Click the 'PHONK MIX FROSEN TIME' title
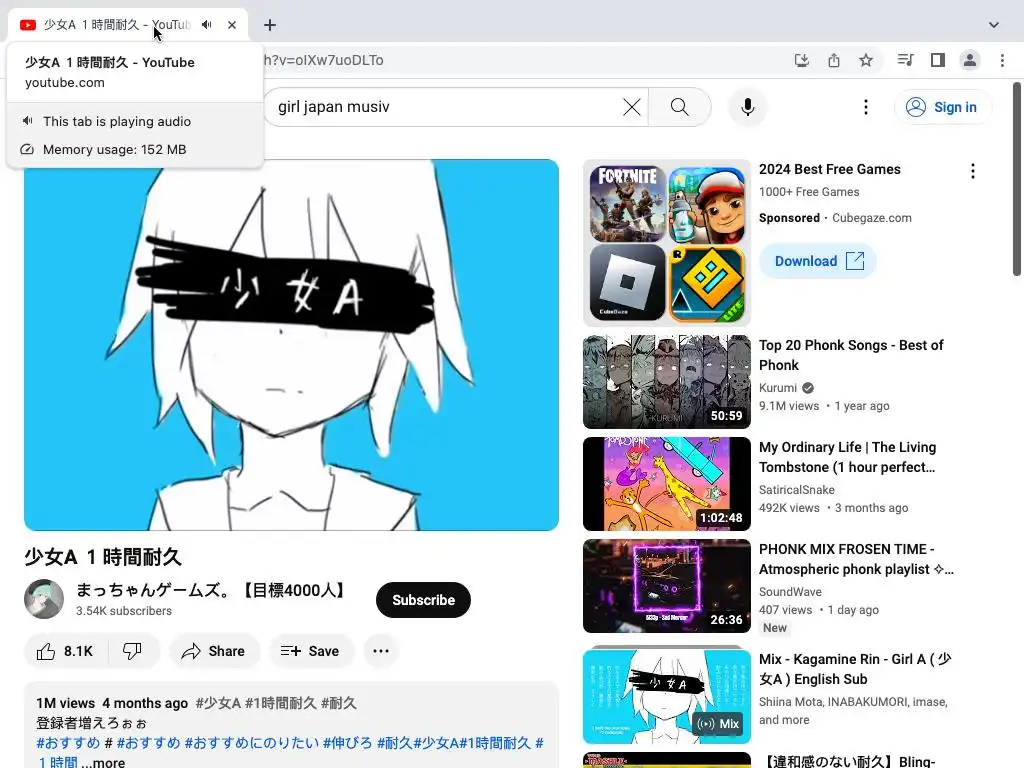 [856, 559]
